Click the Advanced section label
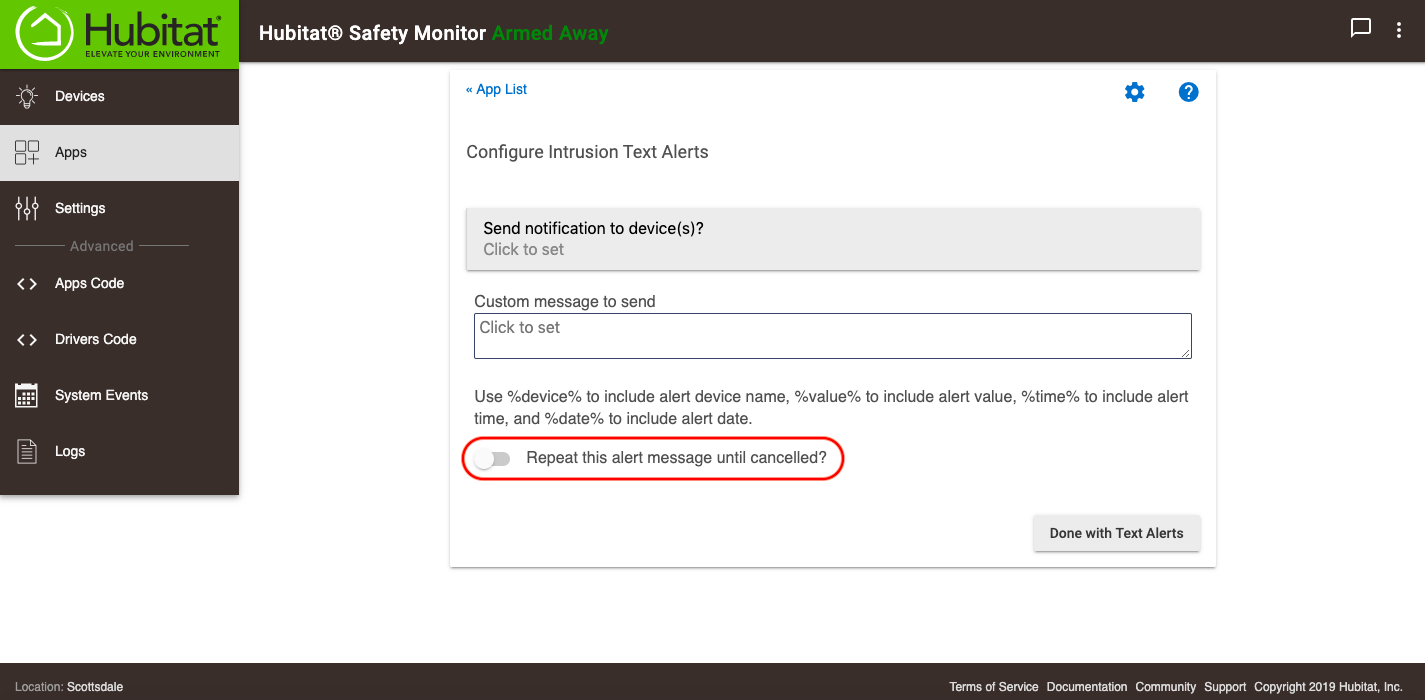 coord(101,246)
